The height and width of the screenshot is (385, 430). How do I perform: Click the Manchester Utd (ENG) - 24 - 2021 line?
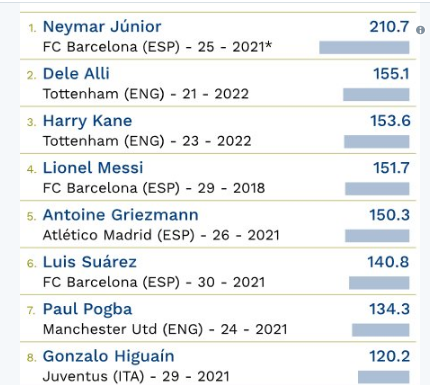click(165, 329)
